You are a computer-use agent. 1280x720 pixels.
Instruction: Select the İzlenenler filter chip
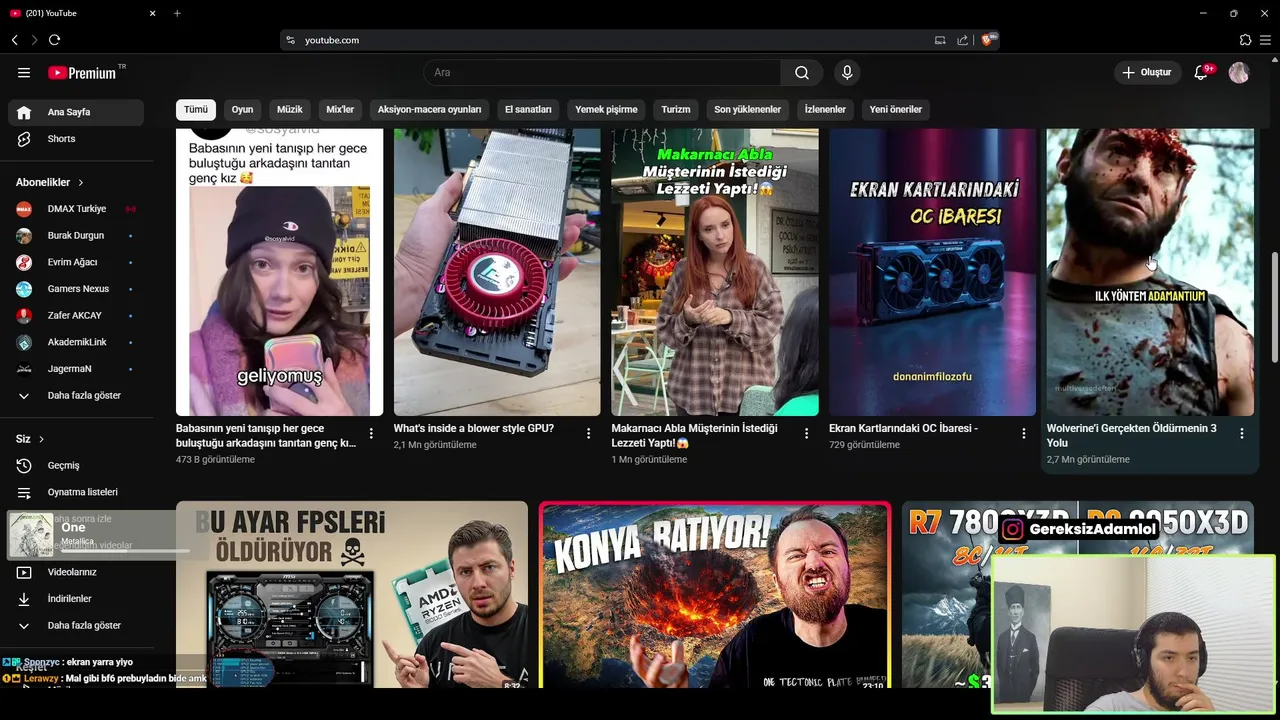tap(825, 109)
